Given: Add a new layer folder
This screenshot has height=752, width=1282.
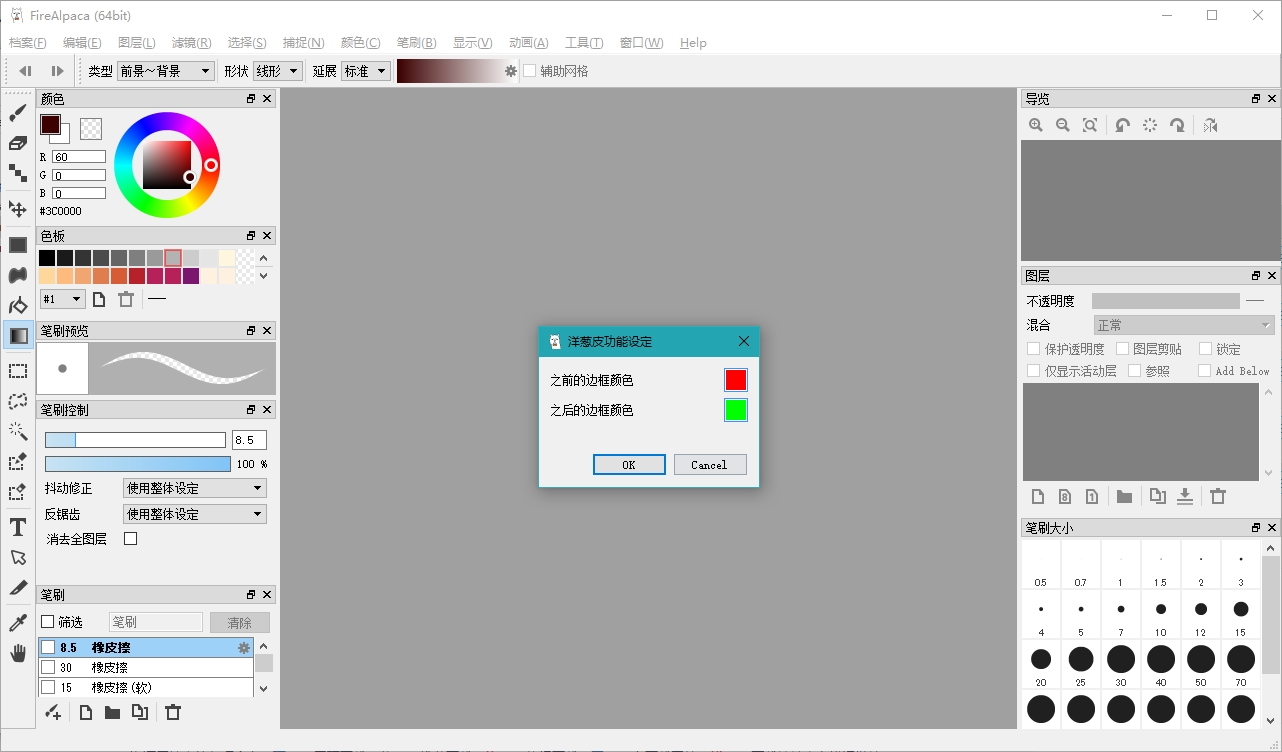Looking at the screenshot, I should 1125,496.
